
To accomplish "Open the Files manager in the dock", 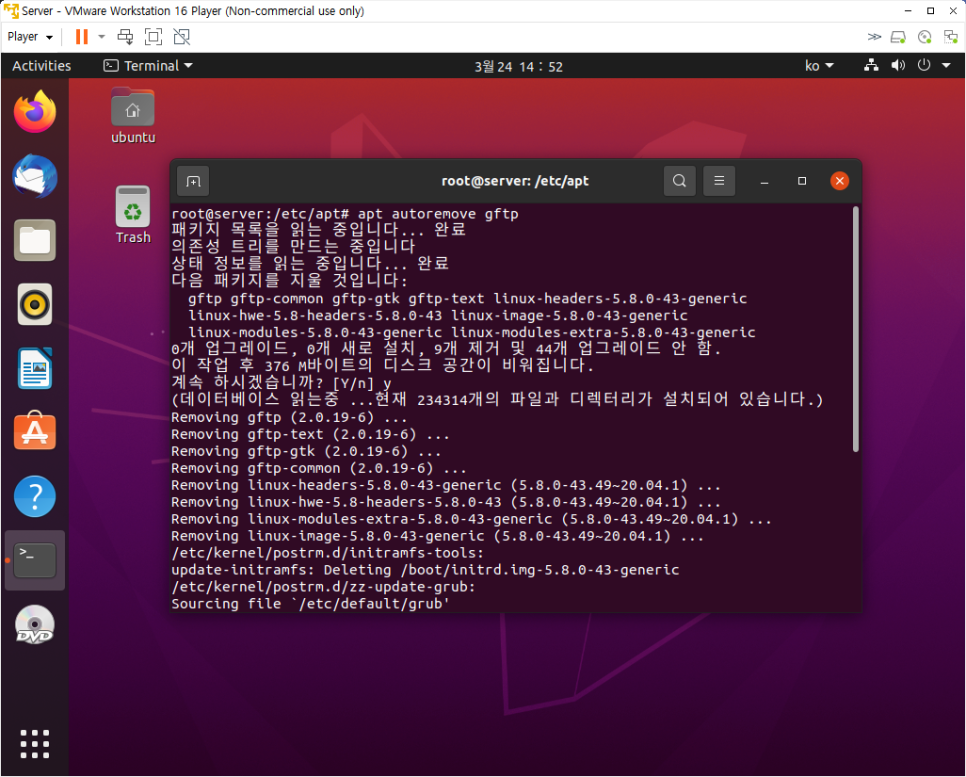I will tap(34, 240).
